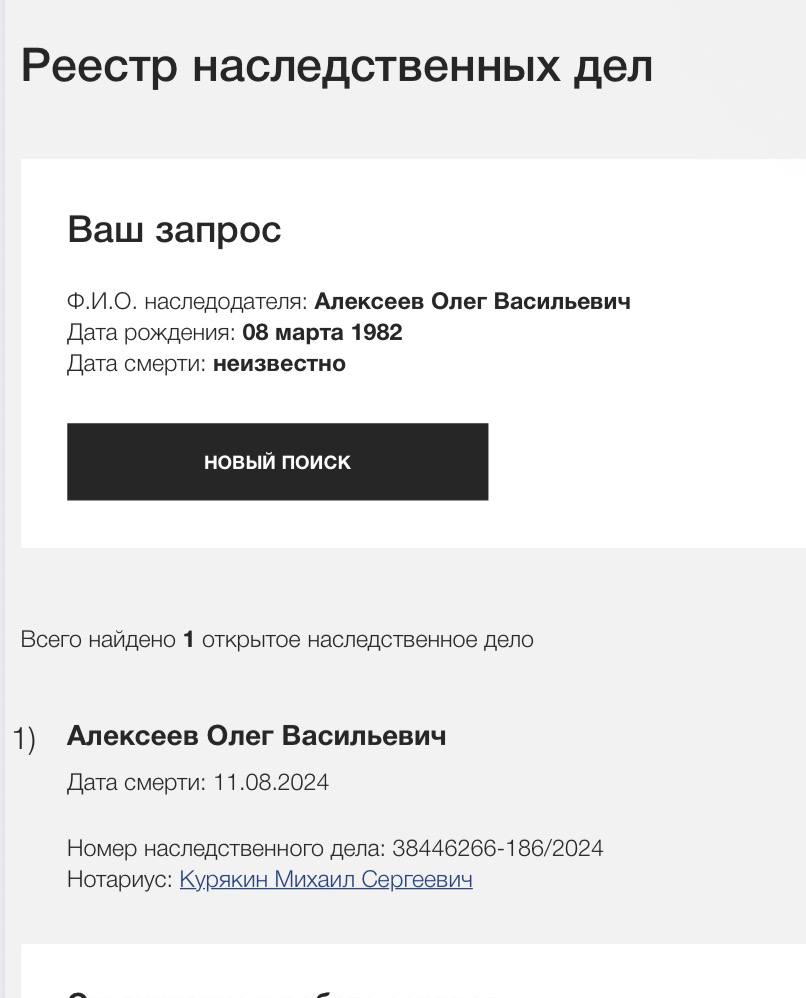This screenshot has width=806, height=998.
Task: Click the Номер наследственного дела label
Action: [x=226, y=849]
